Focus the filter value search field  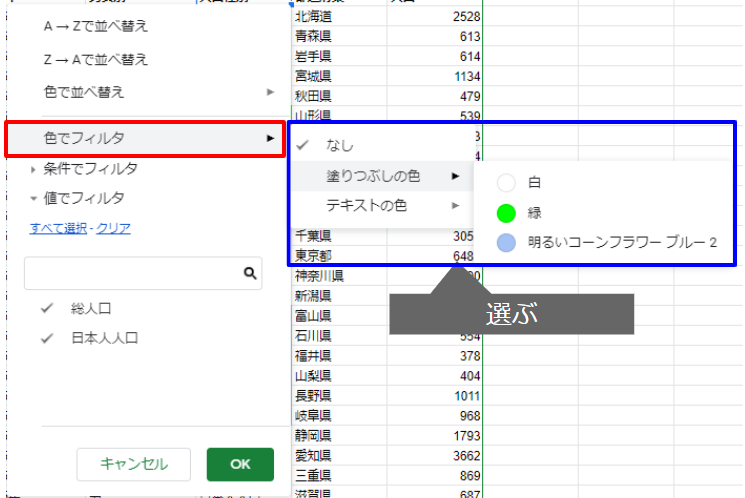tap(143, 273)
